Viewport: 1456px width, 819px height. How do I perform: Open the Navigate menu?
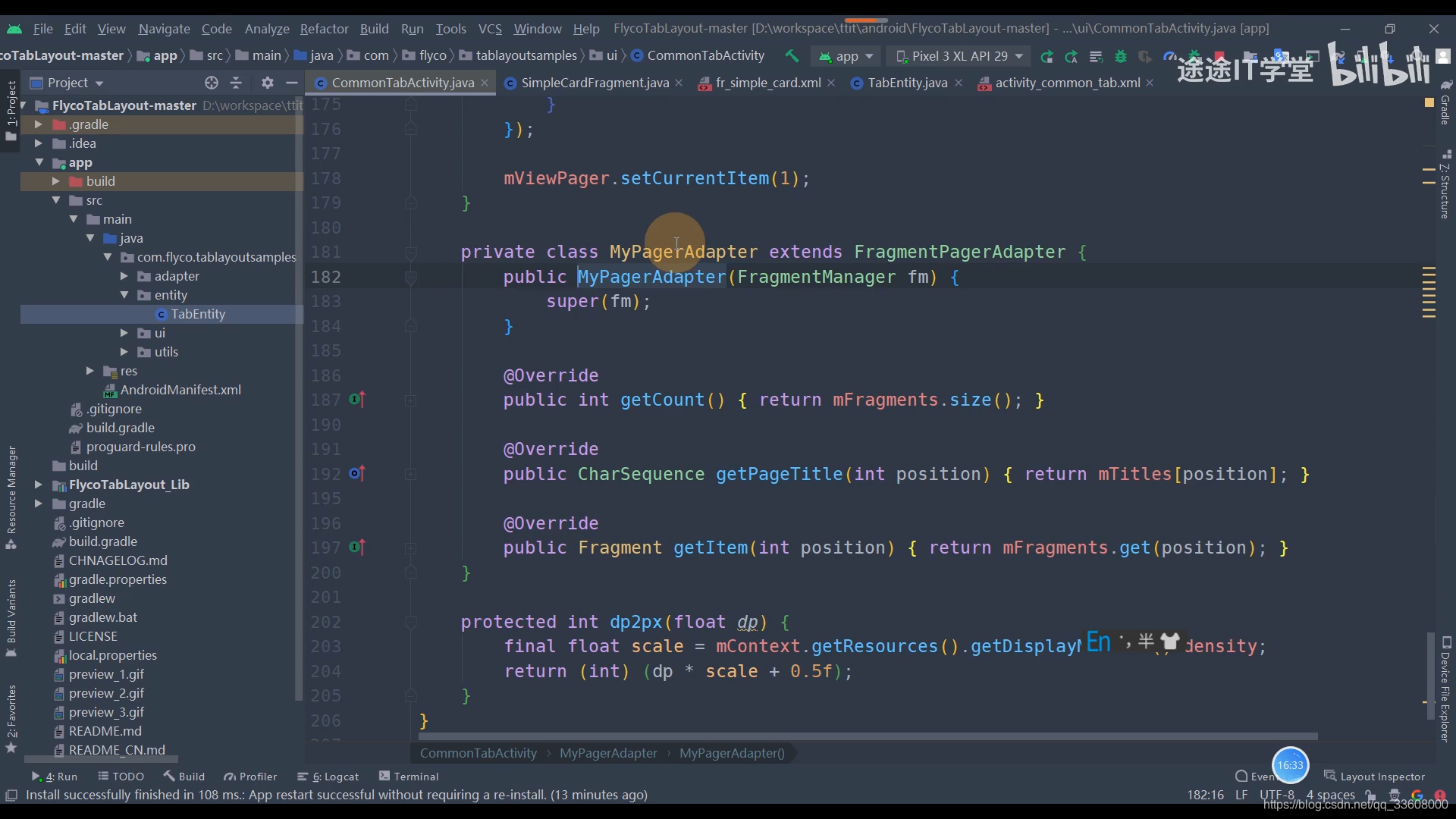click(164, 29)
